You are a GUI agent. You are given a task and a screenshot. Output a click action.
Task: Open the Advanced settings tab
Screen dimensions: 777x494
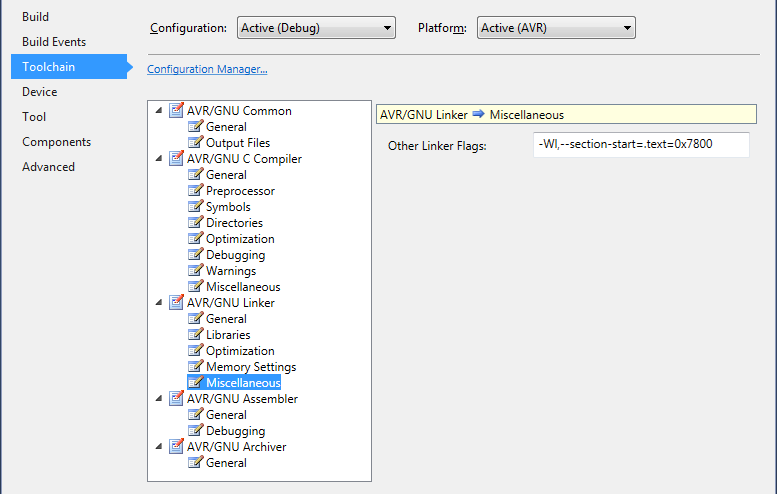48,167
